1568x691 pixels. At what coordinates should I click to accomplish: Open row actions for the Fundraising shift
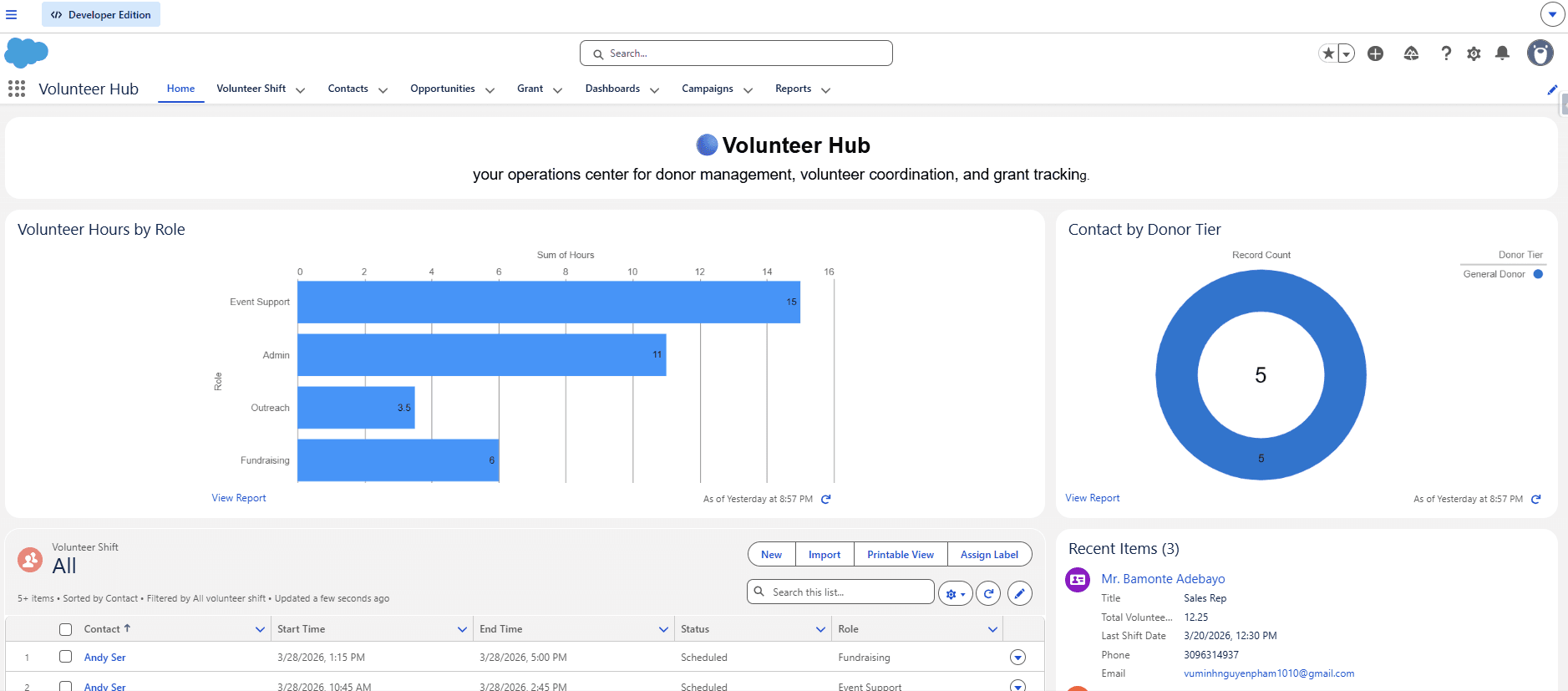(1017, 658)
